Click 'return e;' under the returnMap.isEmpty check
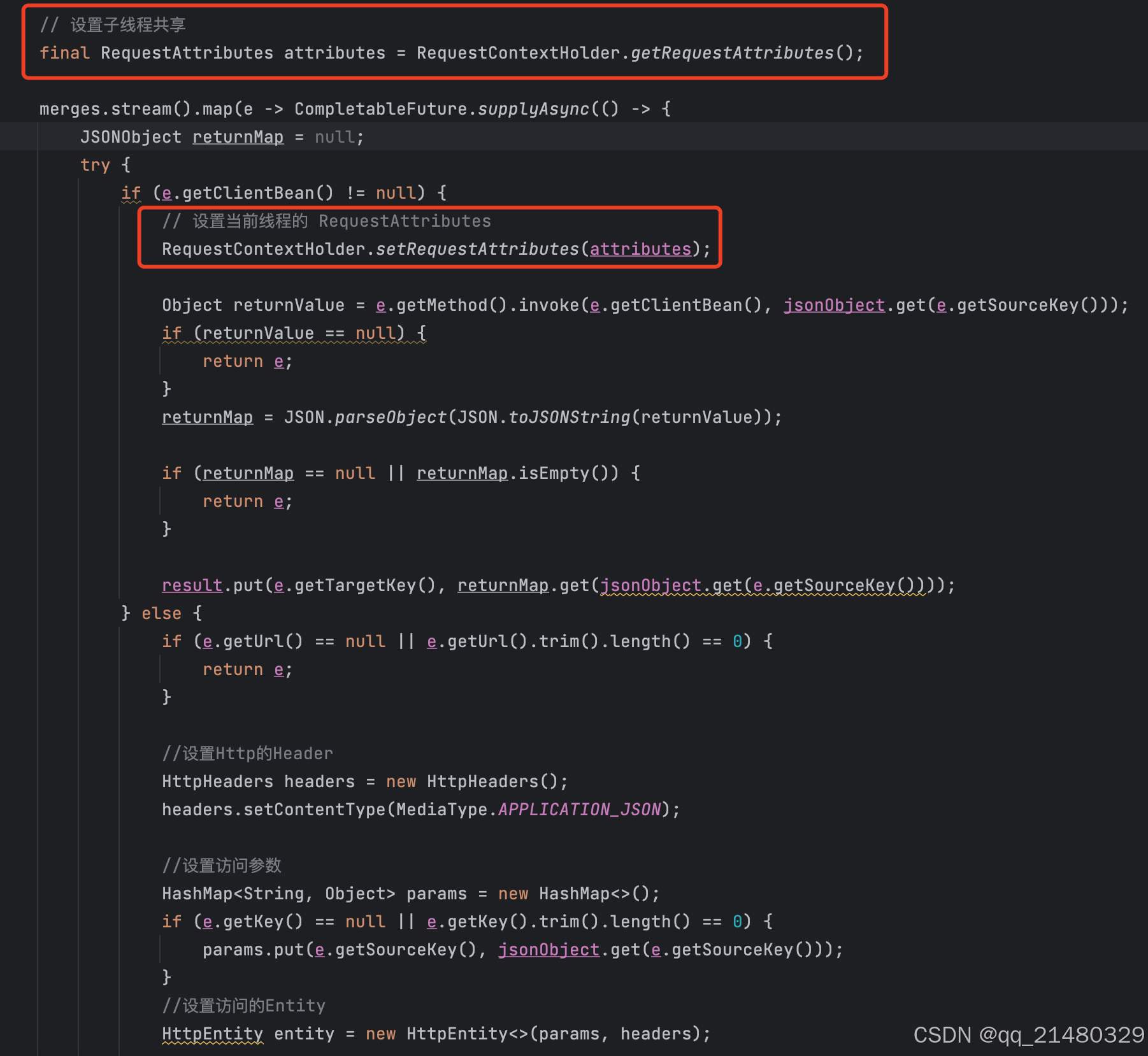 tap(247, 501)
